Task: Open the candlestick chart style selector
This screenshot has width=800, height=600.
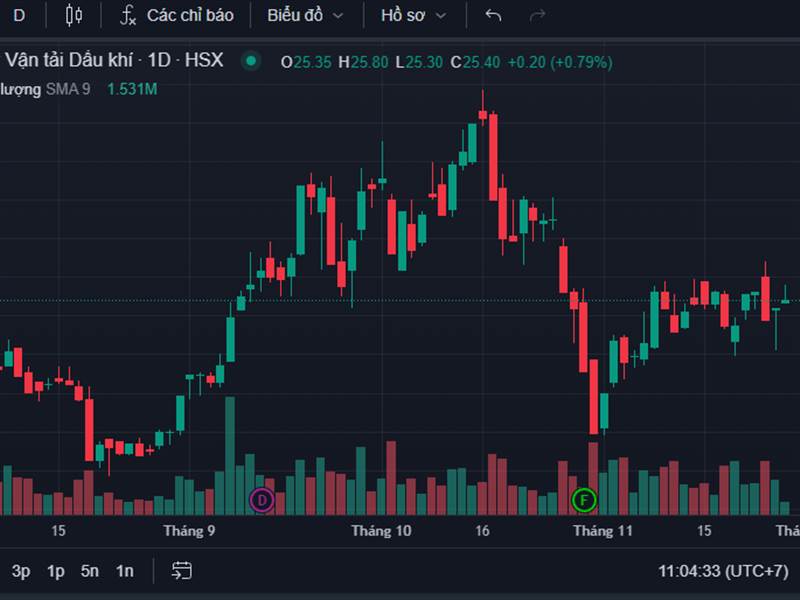Action: [73, 15]
